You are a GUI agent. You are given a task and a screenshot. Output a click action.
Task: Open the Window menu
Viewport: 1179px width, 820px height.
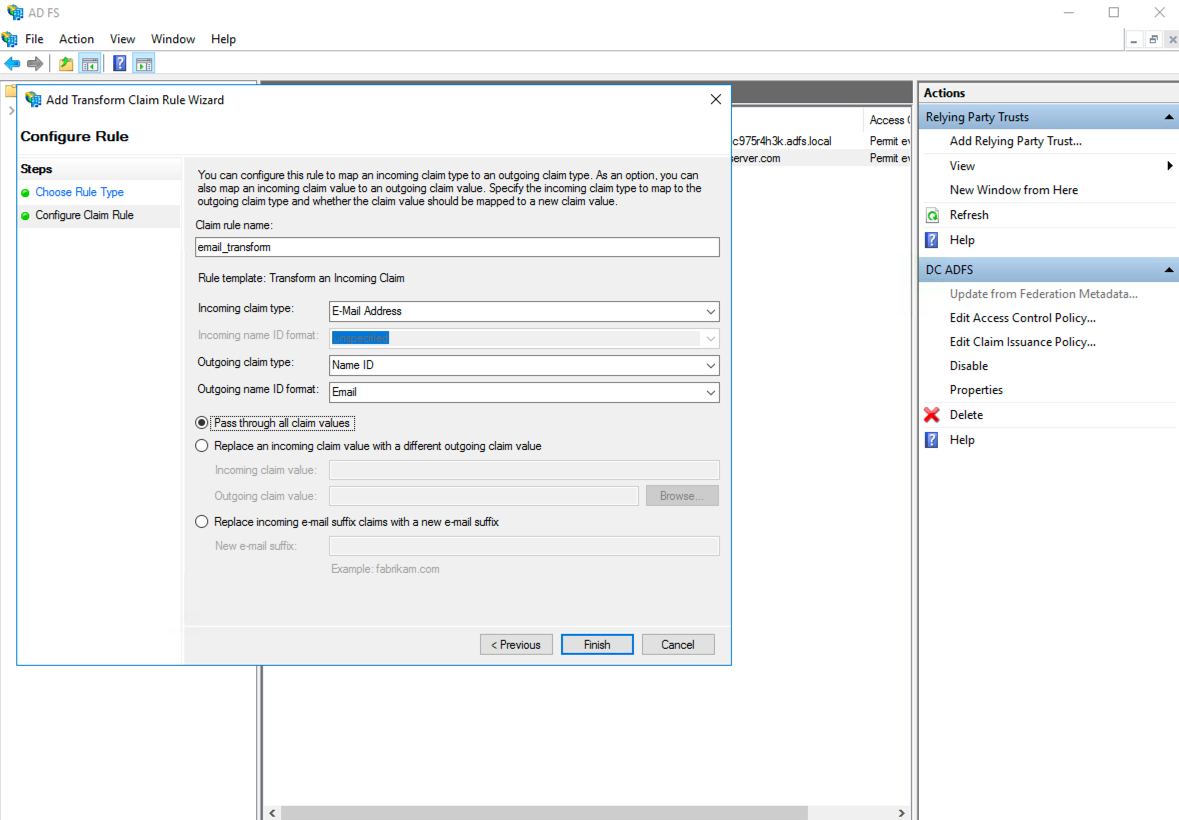(x=172, y=39)
